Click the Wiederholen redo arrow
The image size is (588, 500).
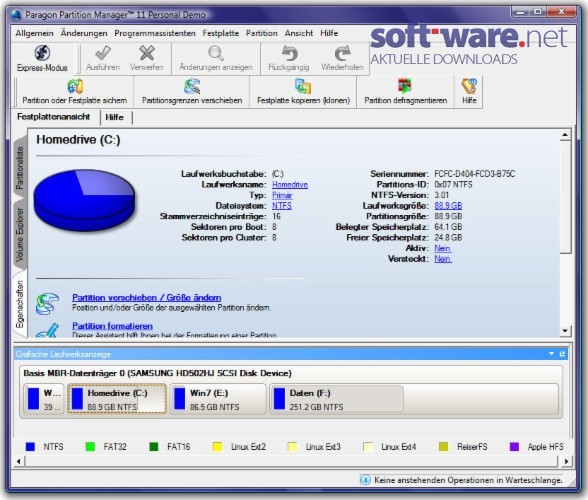tap(342, 53)
